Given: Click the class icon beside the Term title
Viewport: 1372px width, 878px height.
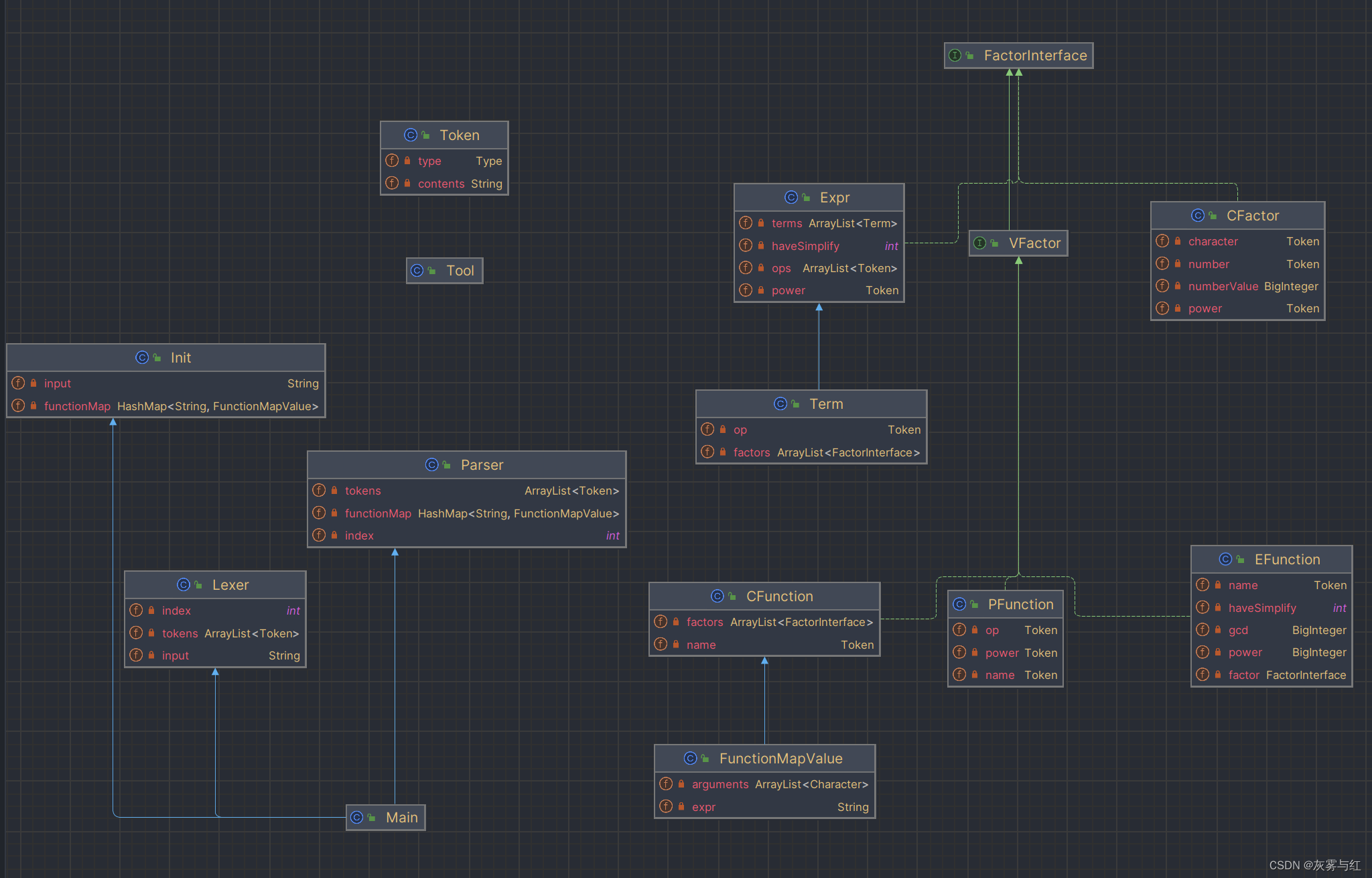Looking at the screenshot, I should 780,404.
